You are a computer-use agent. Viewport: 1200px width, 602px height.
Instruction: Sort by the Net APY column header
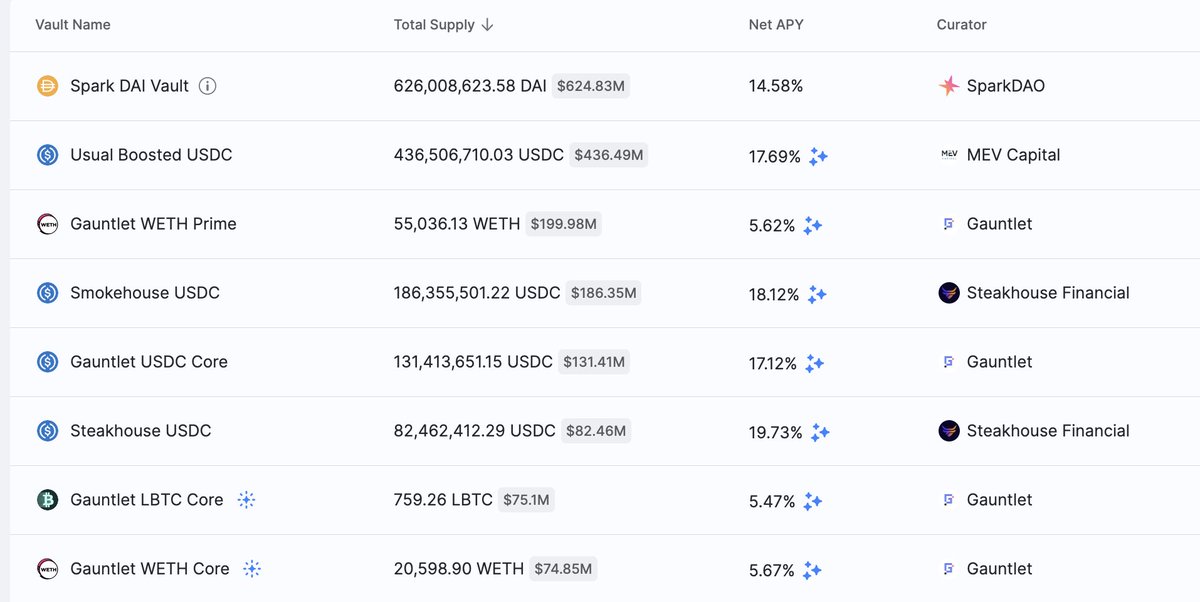tap(776, 24)
